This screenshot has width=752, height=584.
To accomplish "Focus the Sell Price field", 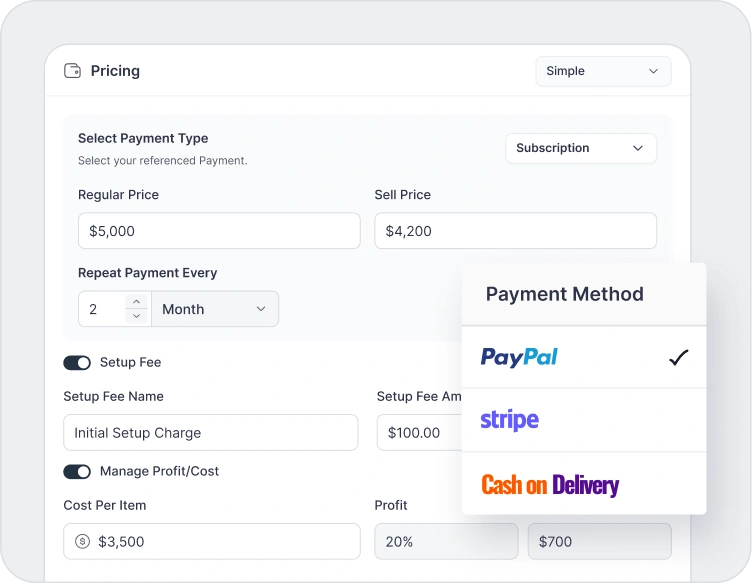I will pos(515,231).
